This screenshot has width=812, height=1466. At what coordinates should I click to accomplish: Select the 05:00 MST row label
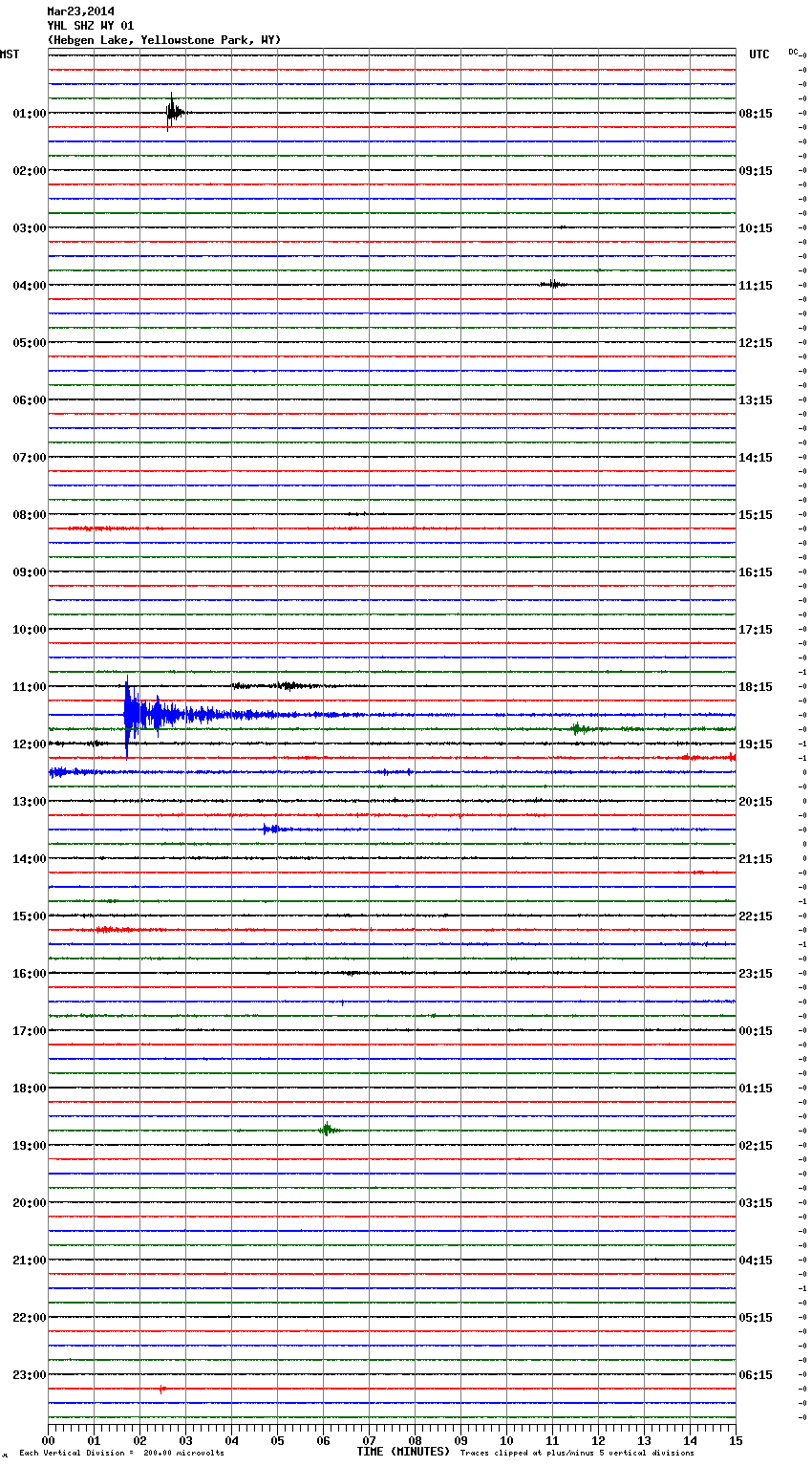[x=30, y=343]
